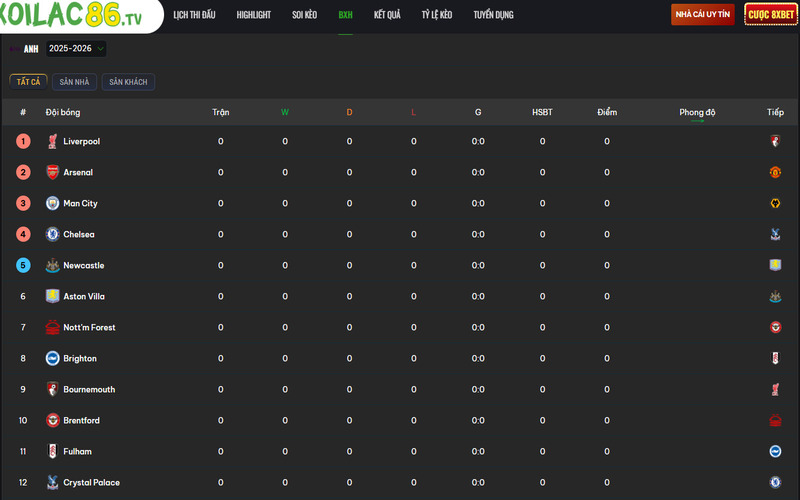The image size is (800, 500).
Task: Click the Fulham club crest icon
Action: tap(53, 451)
